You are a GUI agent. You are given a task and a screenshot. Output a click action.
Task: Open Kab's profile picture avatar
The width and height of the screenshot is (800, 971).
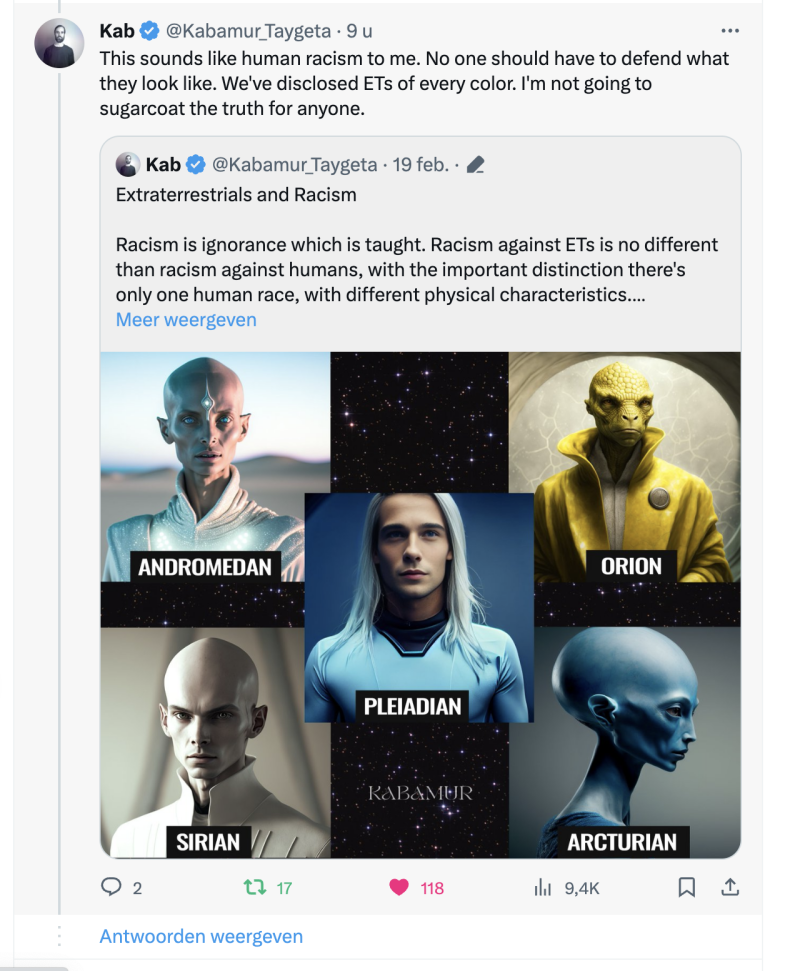[x=59, y=43]
